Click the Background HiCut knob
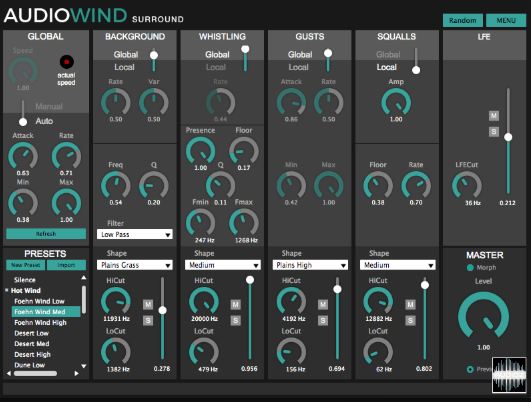Screen dimensions: 531x402 pyautogui.click(x=116, y=301)
